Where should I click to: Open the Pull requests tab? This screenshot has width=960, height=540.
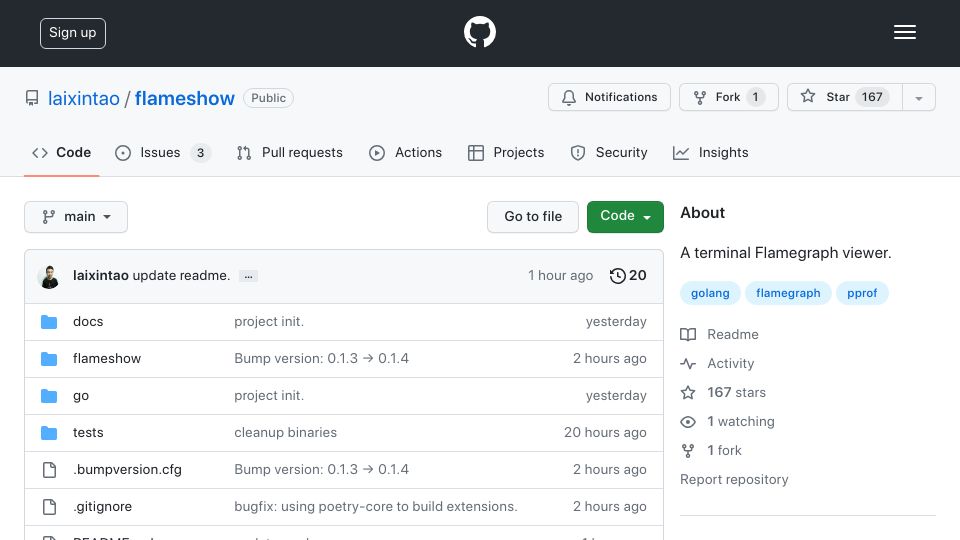coord(290,152)
